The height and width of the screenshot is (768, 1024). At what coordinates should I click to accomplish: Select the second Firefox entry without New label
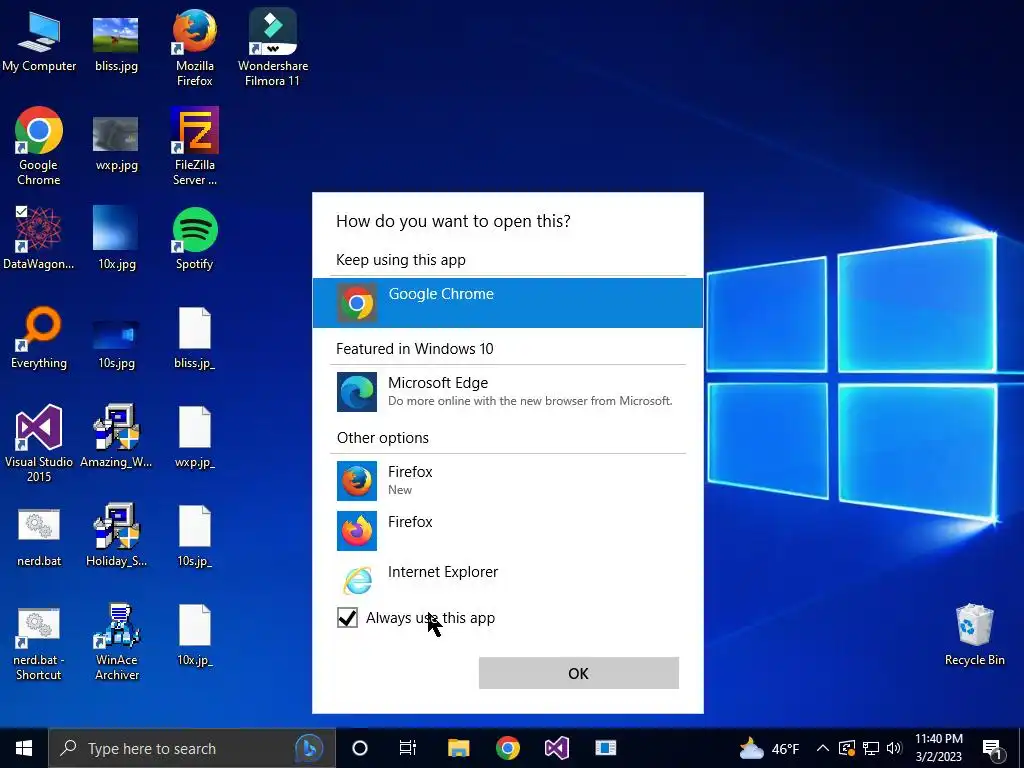[507, 530]
